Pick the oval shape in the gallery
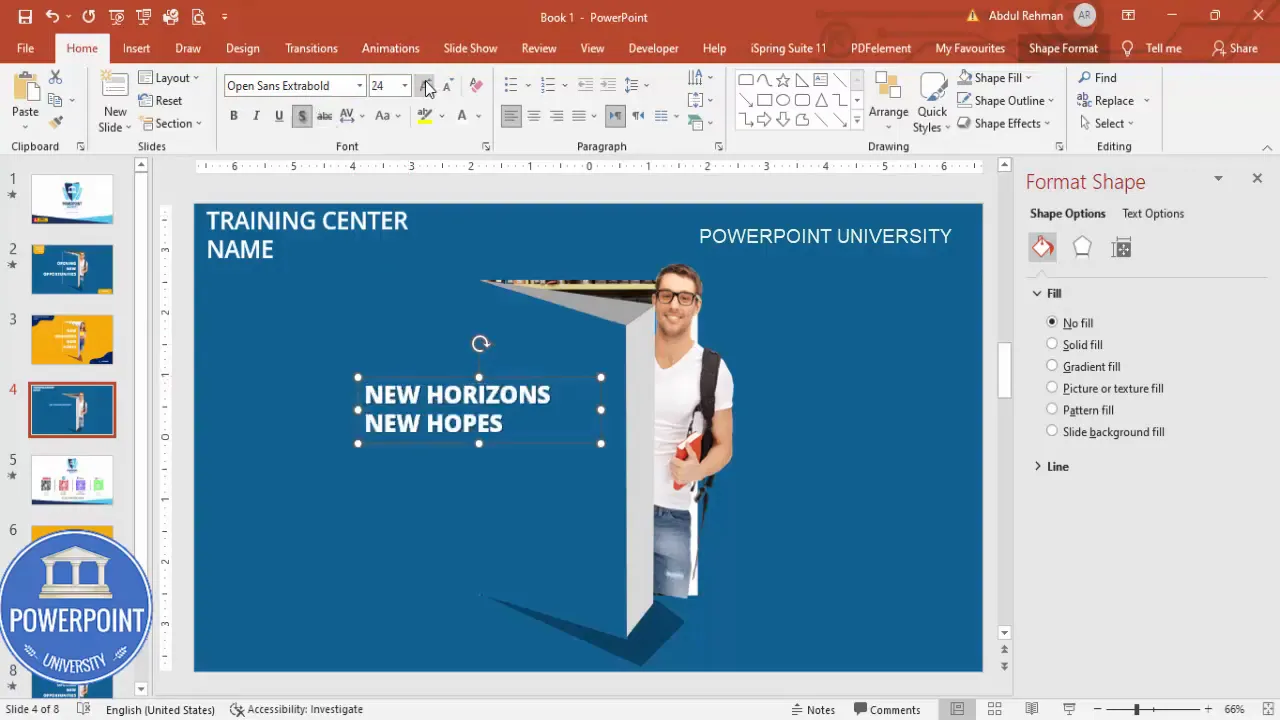 click(783, 100)
